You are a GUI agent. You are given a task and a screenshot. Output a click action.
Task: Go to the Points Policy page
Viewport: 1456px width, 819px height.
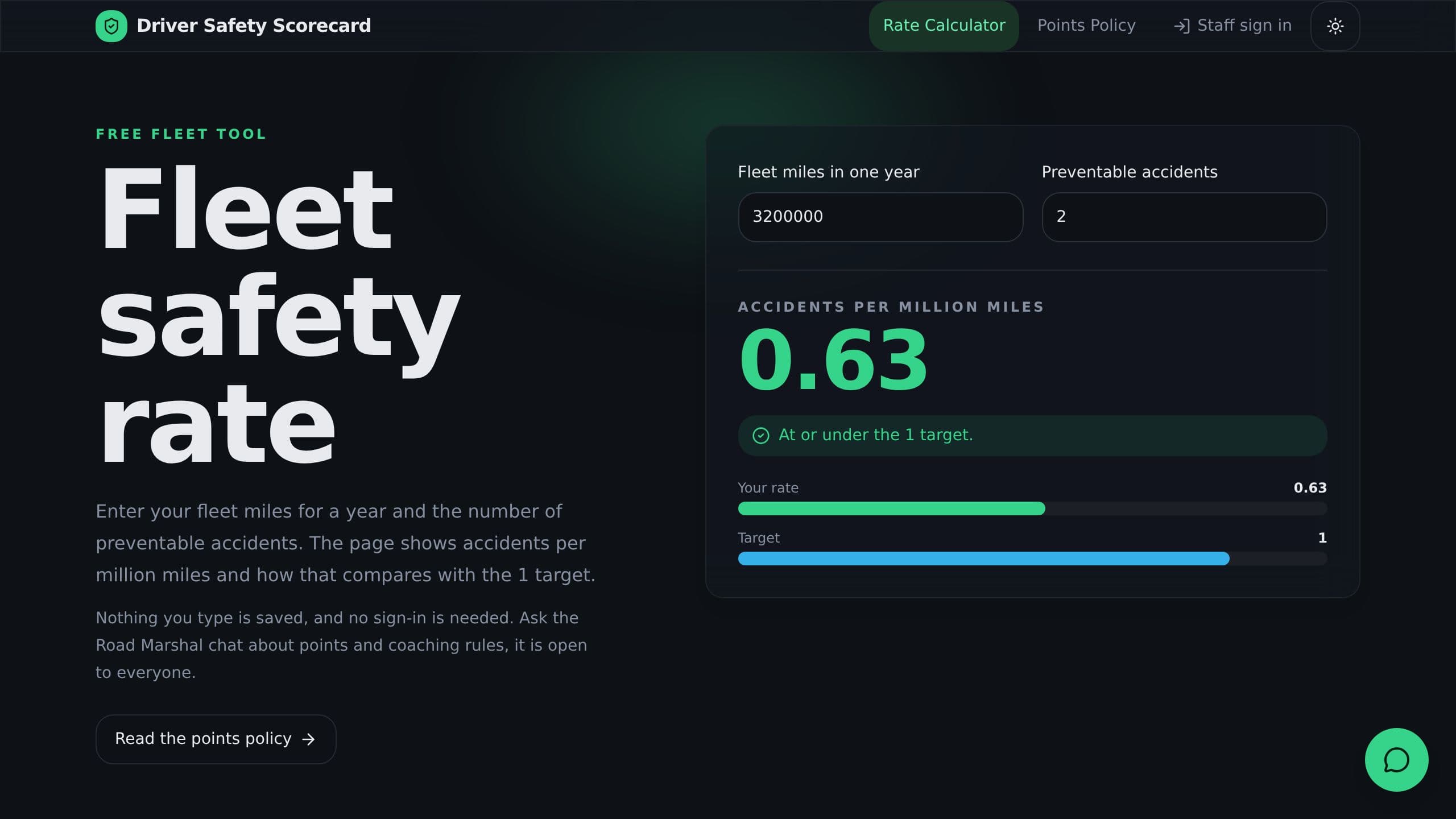[x=1086, y=26]
